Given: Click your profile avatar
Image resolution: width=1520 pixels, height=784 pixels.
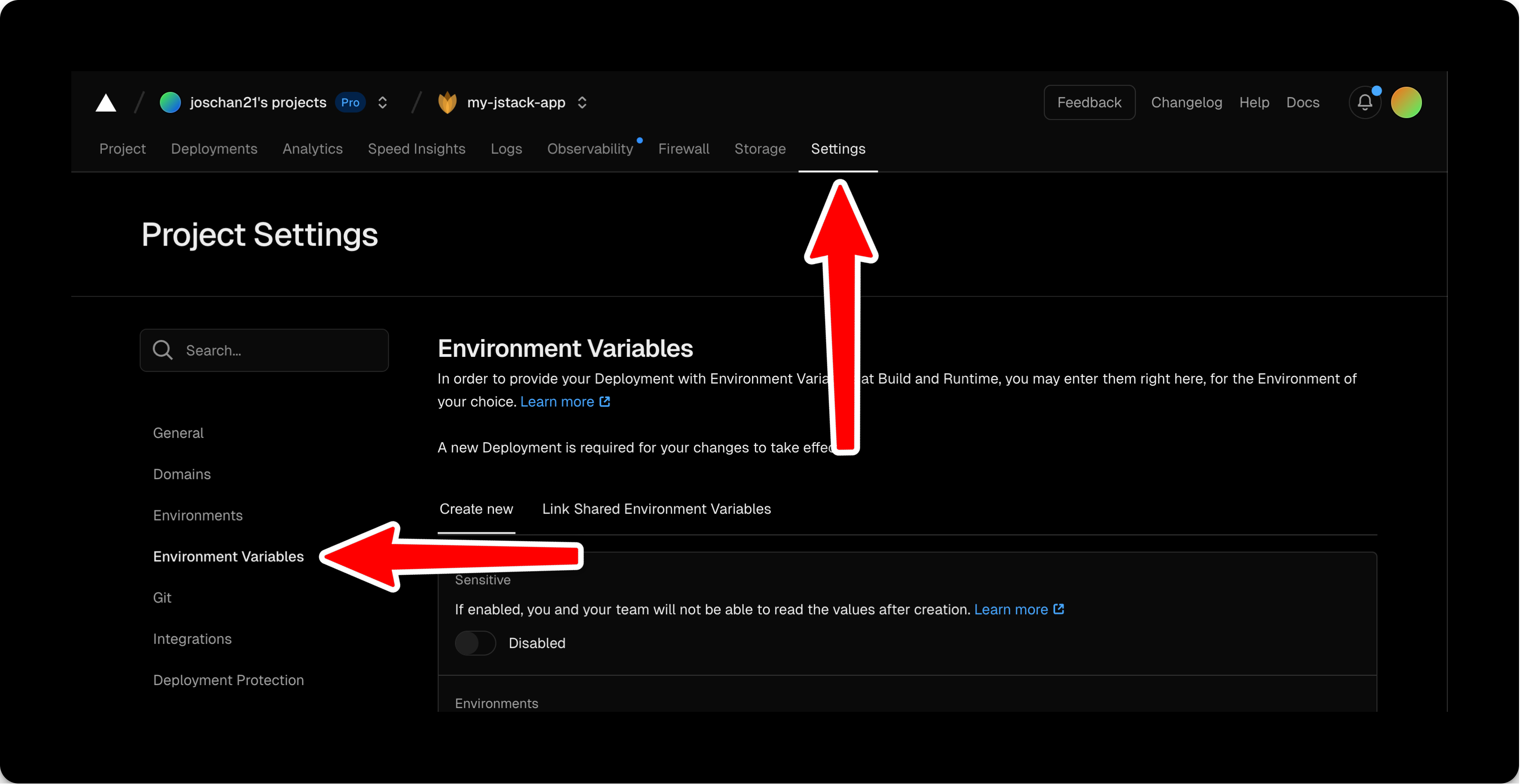Looking at the screenshot, I should tap(1406, 102).
